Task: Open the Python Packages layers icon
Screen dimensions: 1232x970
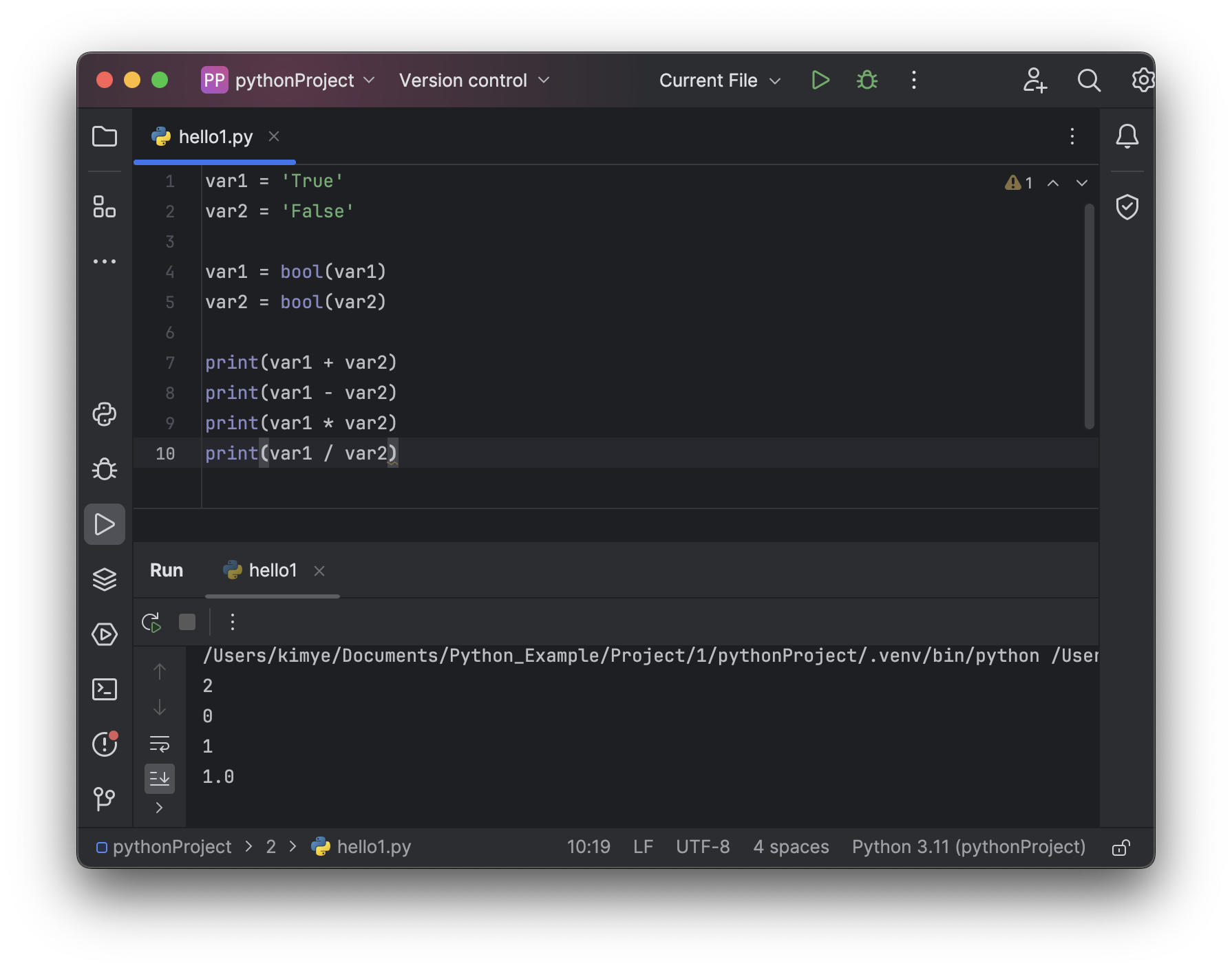Action: [x=105, y=579]
